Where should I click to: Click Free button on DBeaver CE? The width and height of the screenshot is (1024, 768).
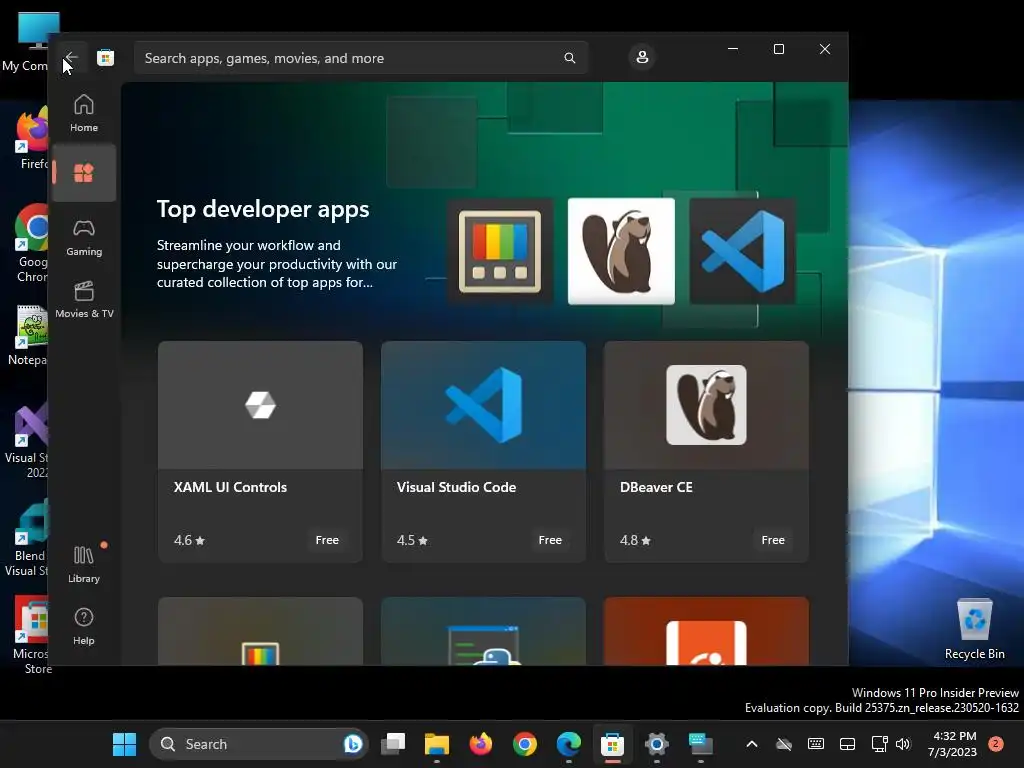click(773, 540)
